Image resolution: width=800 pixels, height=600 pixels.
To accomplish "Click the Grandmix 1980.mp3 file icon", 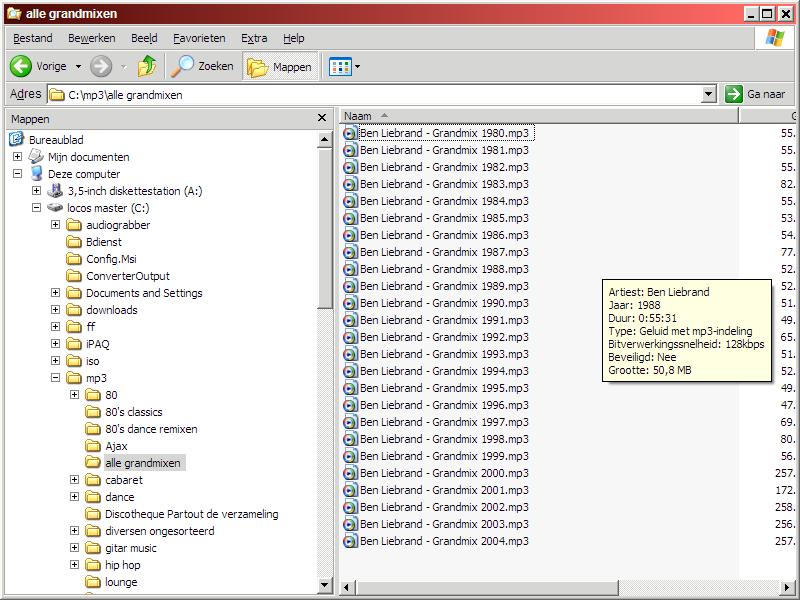I will point(350,134).
